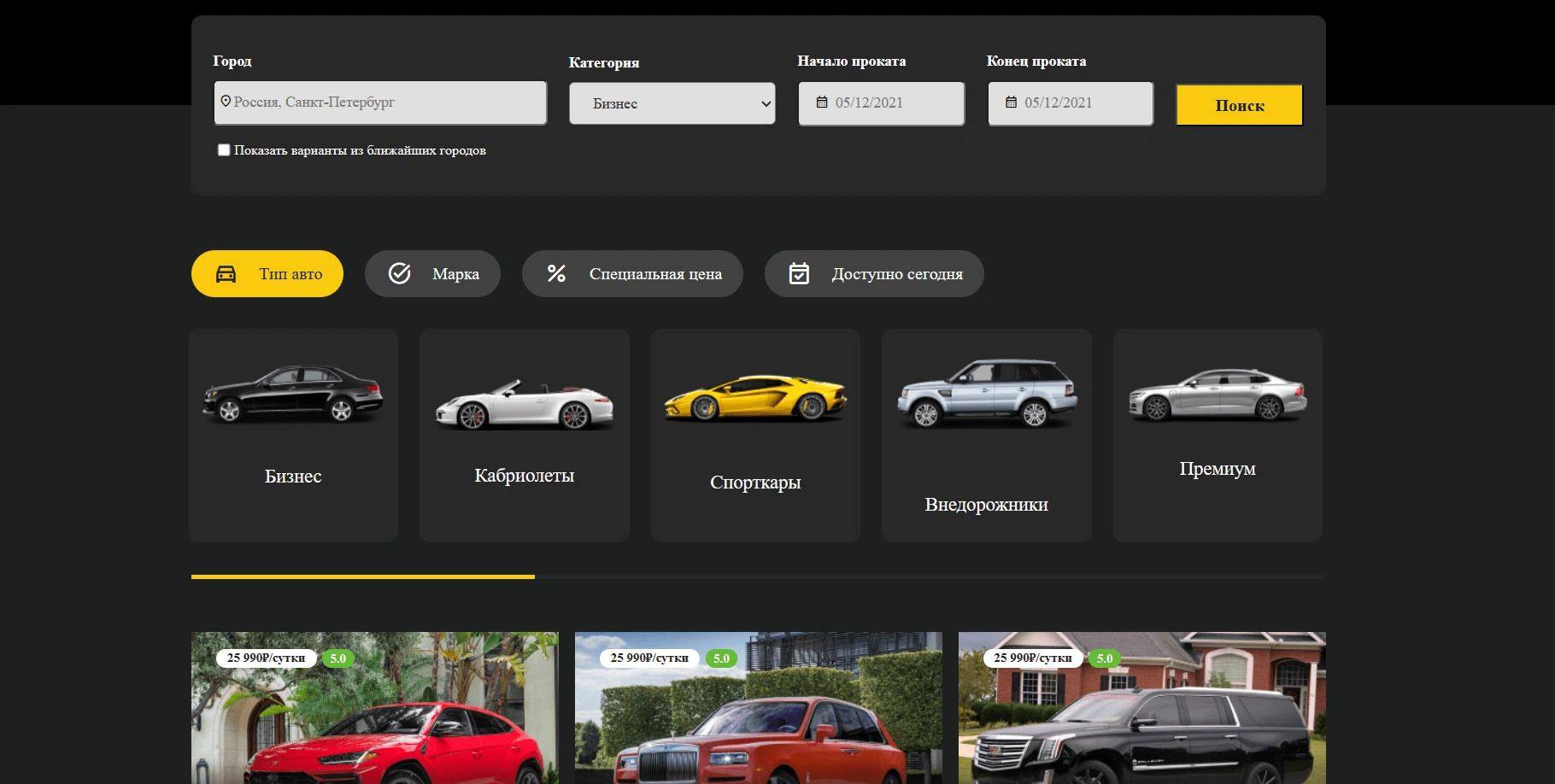Viewport: 1555px width, 784px height.
Task: Select the Тип авто filter tab
Action: [267, 274]
